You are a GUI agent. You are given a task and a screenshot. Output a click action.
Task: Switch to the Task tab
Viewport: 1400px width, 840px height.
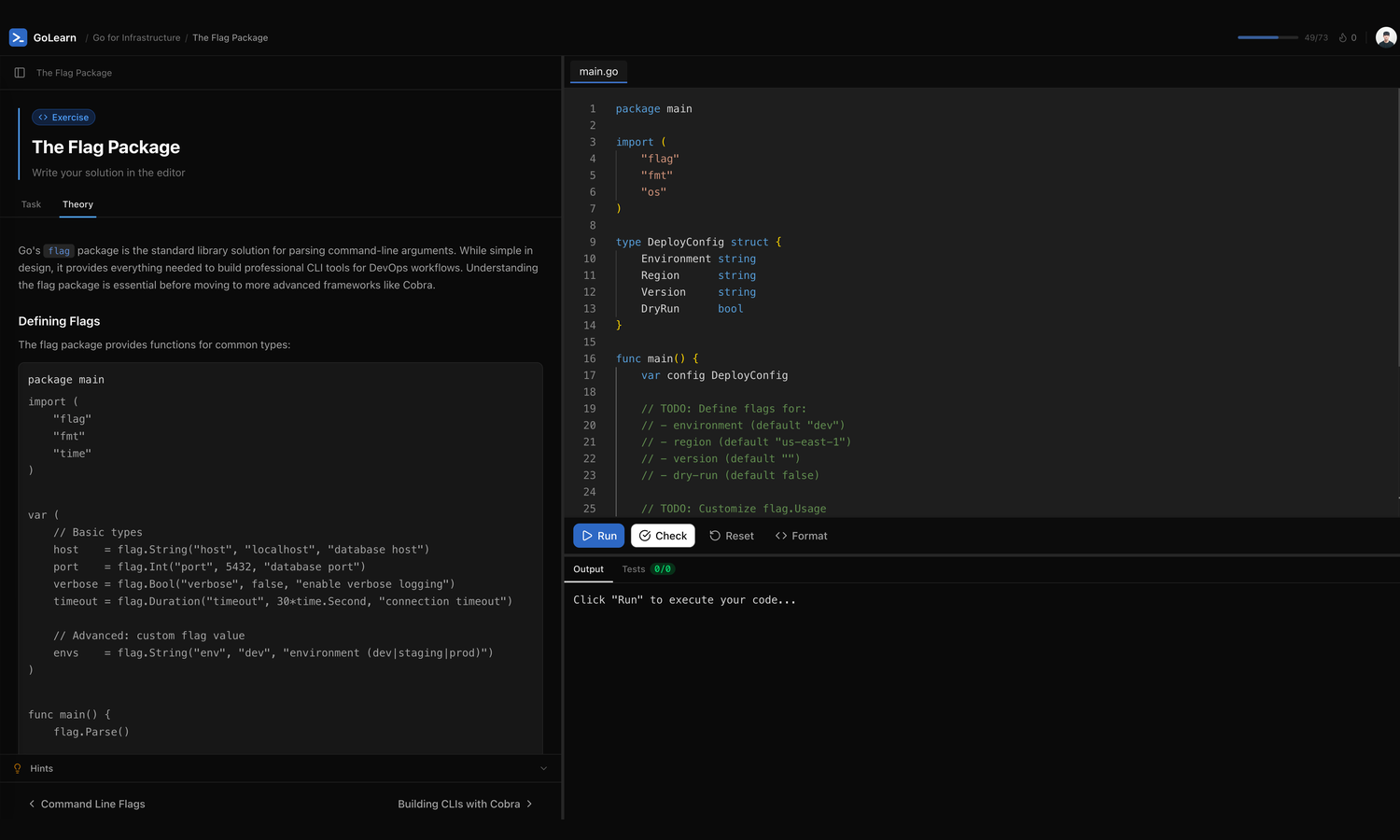click(31, 204)
